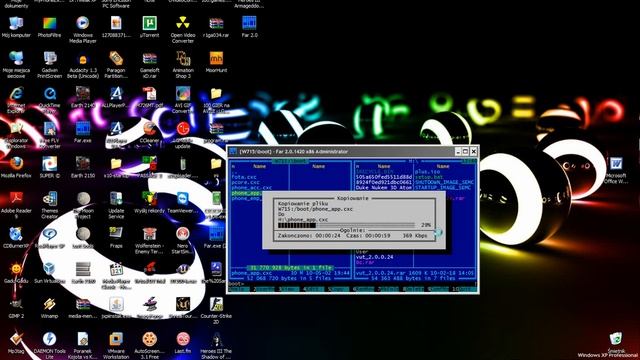
Task: Launch CDBurnerXP from the desktop
Action: click(x=16, y=238)
